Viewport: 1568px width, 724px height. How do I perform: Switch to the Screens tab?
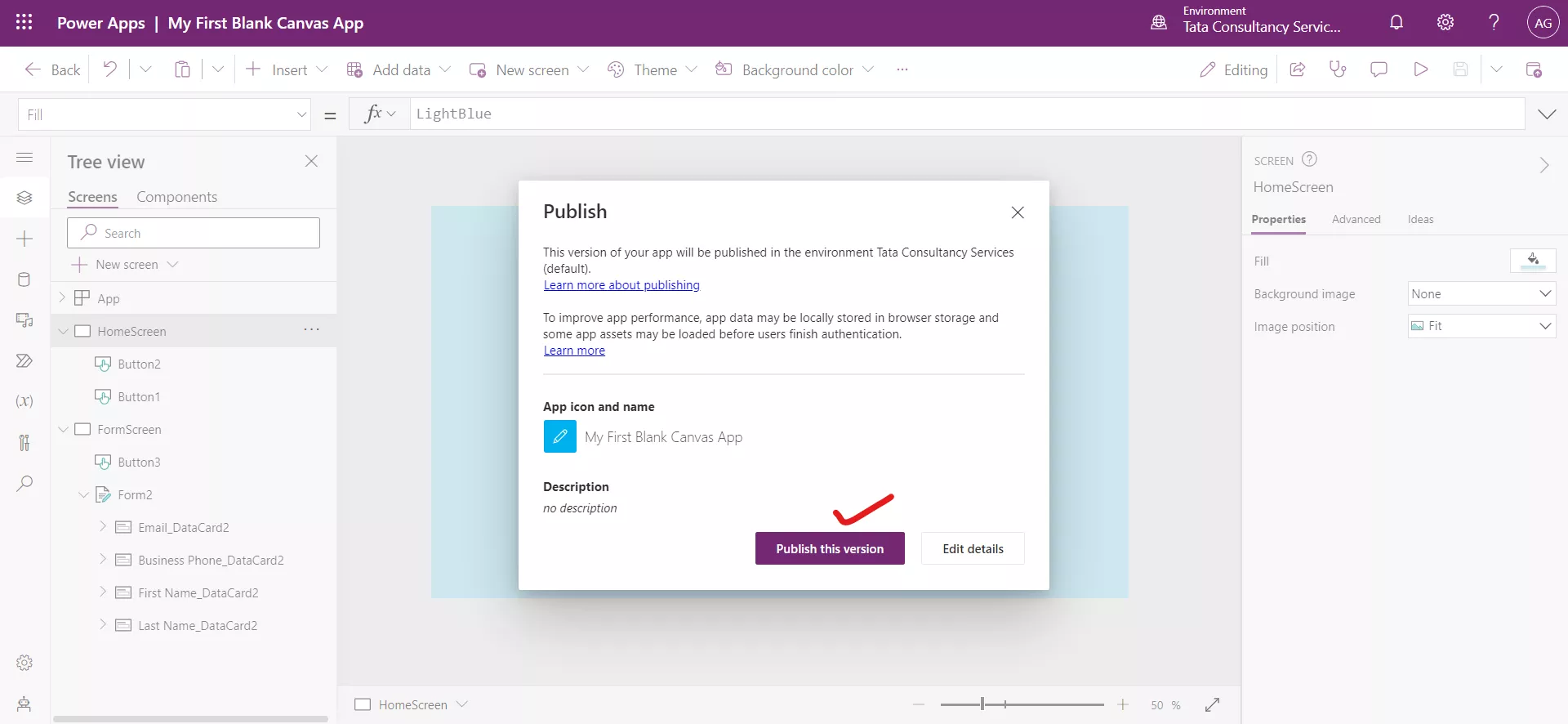[x=92, y=197]
